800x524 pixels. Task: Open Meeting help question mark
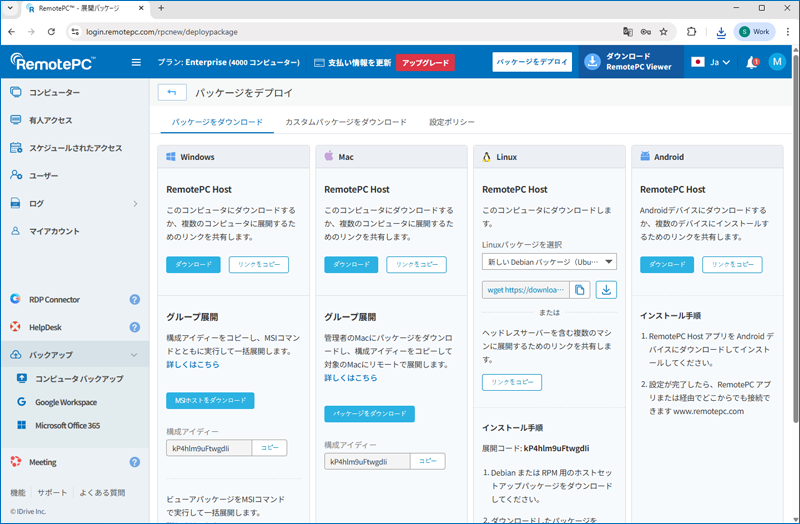[x=135, y=462]
